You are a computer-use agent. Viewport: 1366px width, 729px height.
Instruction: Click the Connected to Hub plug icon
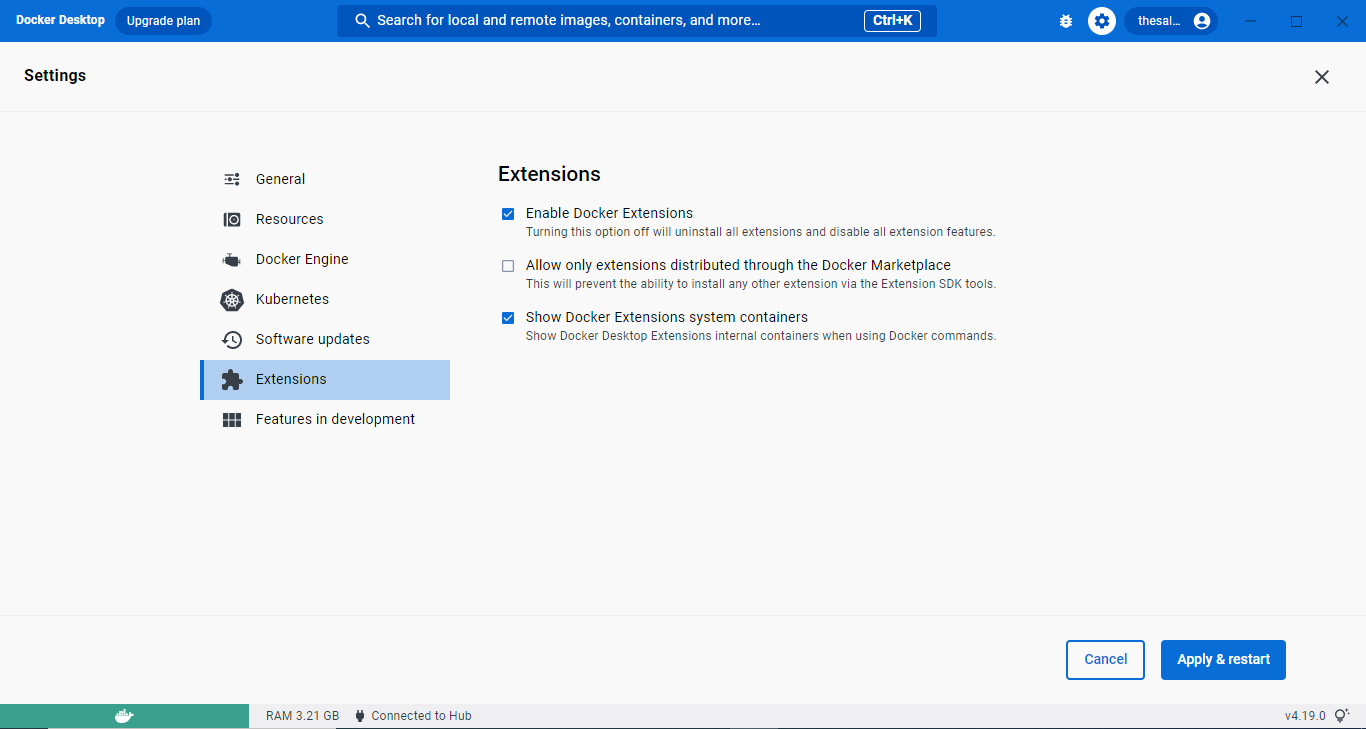[360, 715]
